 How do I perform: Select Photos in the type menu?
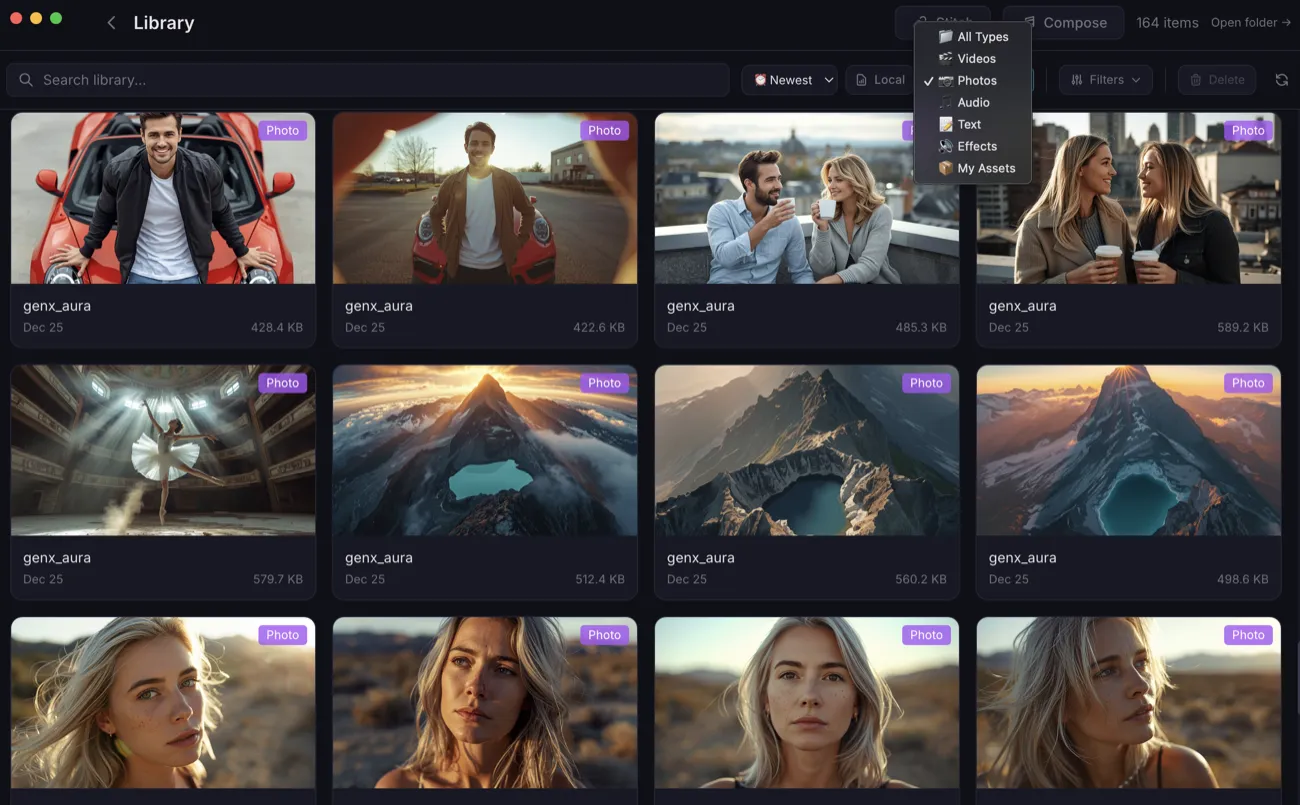[977, 80]
